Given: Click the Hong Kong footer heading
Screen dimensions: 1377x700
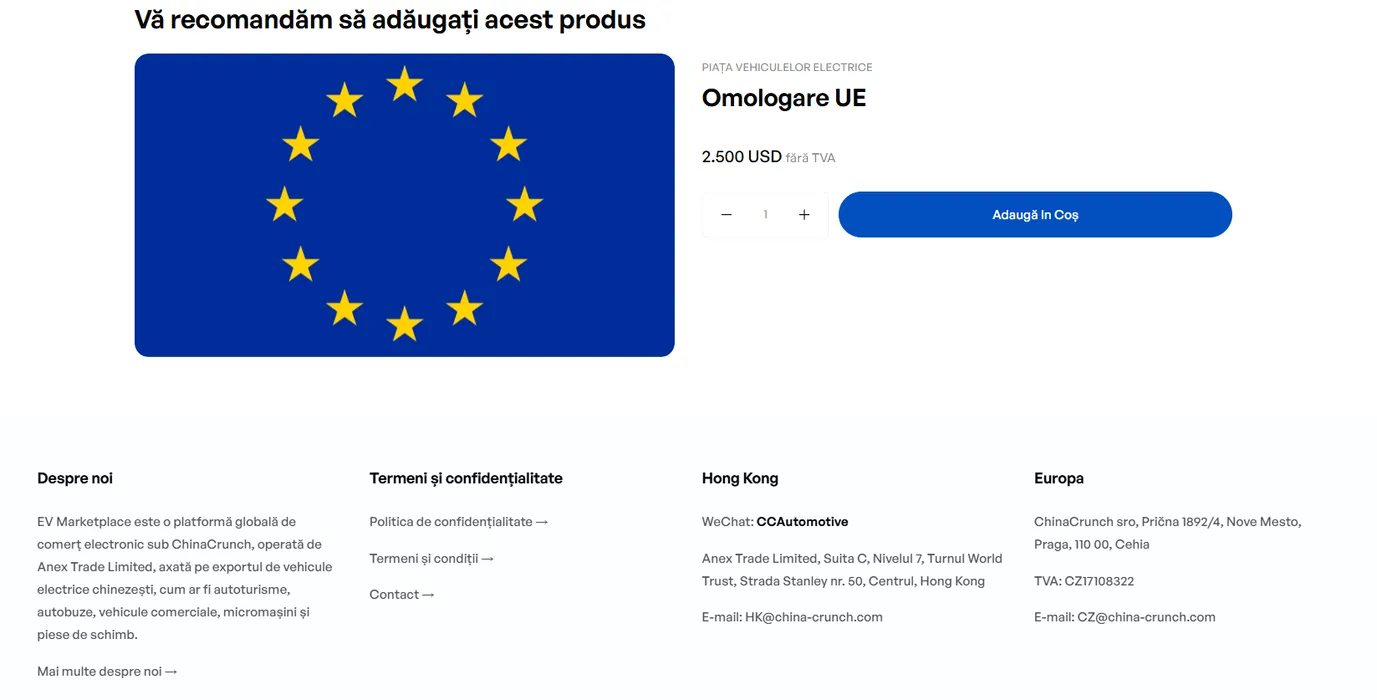Looking at the screenshot, I should pos(740,478).
